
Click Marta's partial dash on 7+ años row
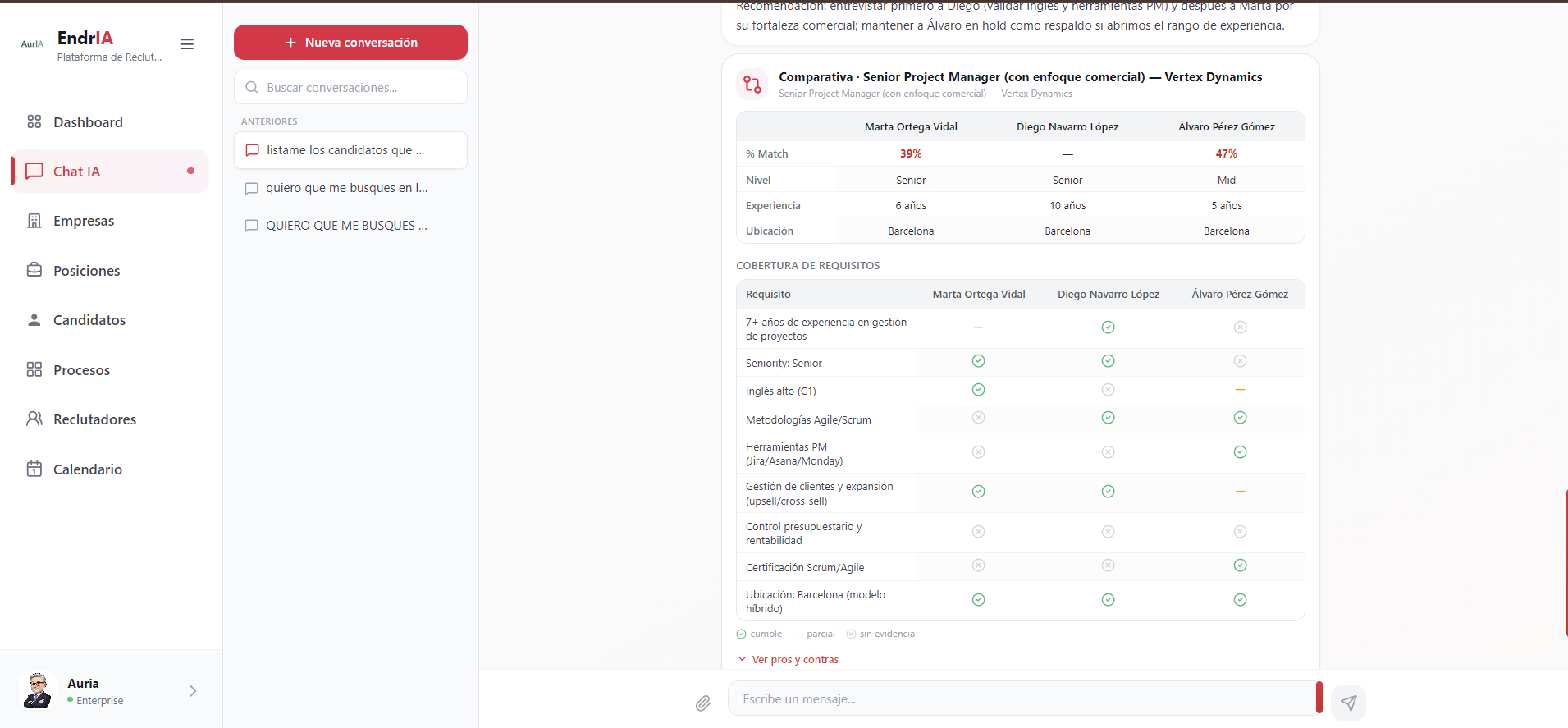point(978,327)
